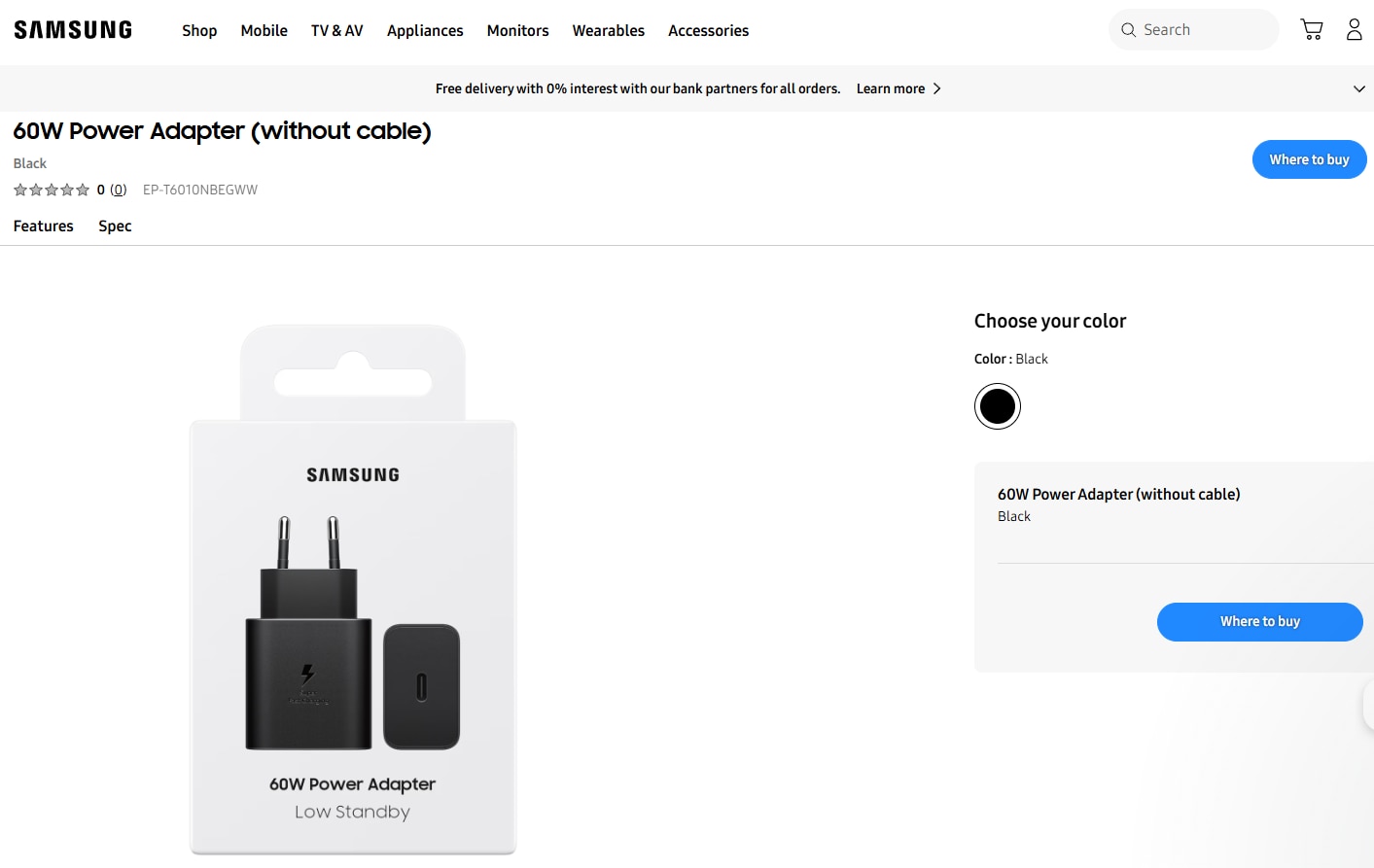
Task: Switch to the Features tab
Action: [x=43, y=226]
